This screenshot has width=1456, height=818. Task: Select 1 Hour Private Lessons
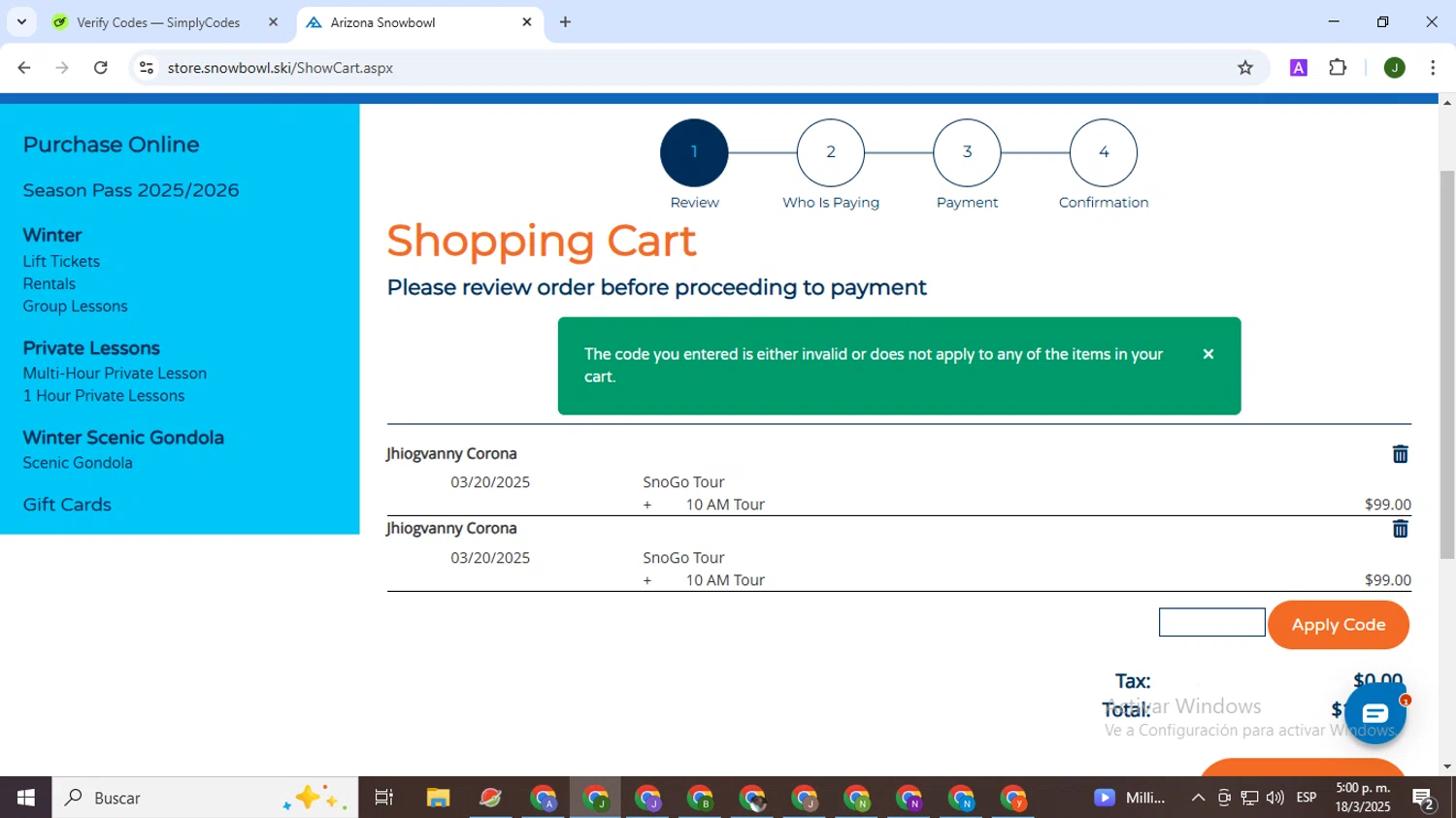[x=104, y=396]
